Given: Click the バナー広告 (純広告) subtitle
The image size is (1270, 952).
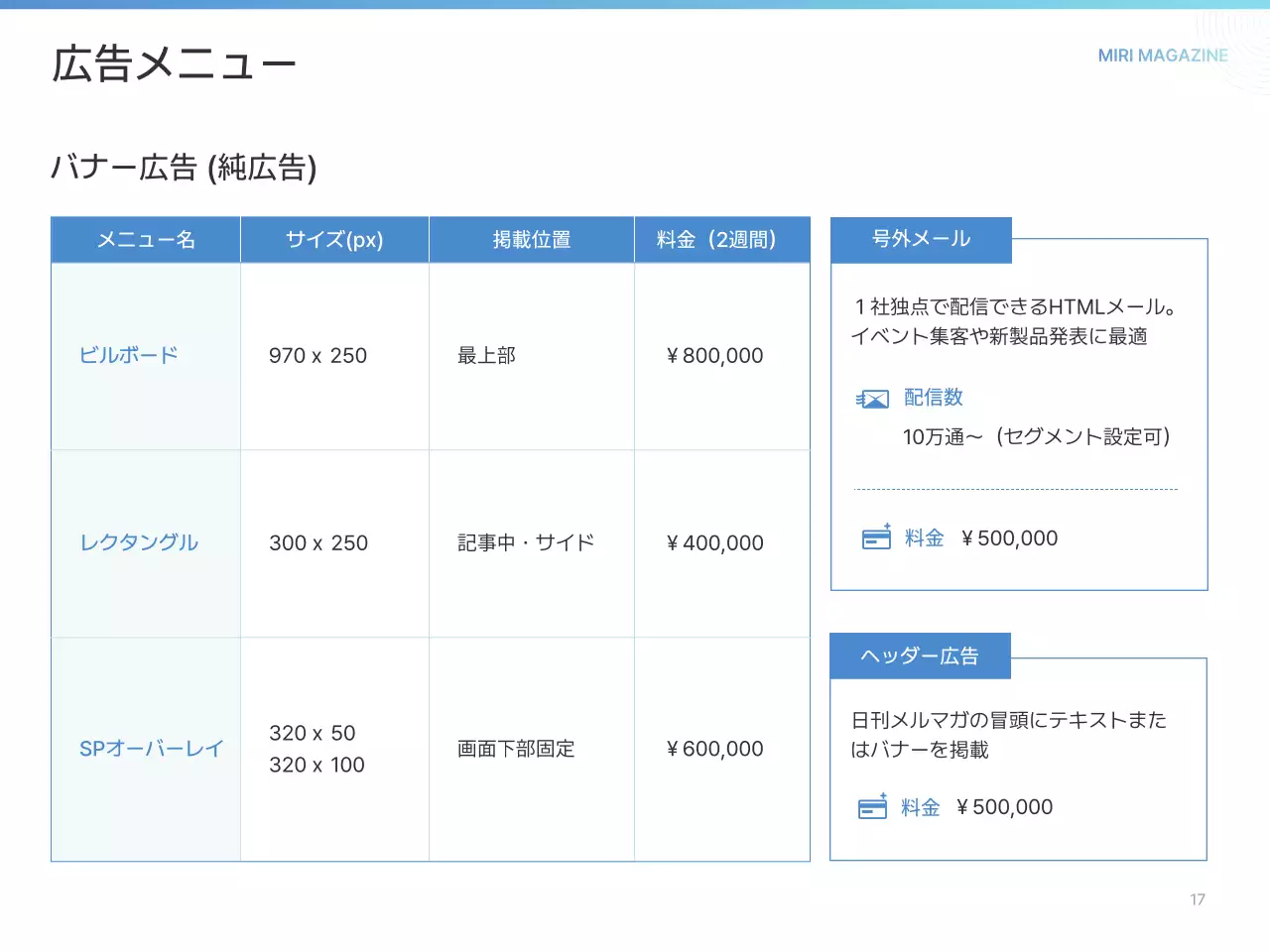Looking at the screenshot, I should [x=184, y=167].
